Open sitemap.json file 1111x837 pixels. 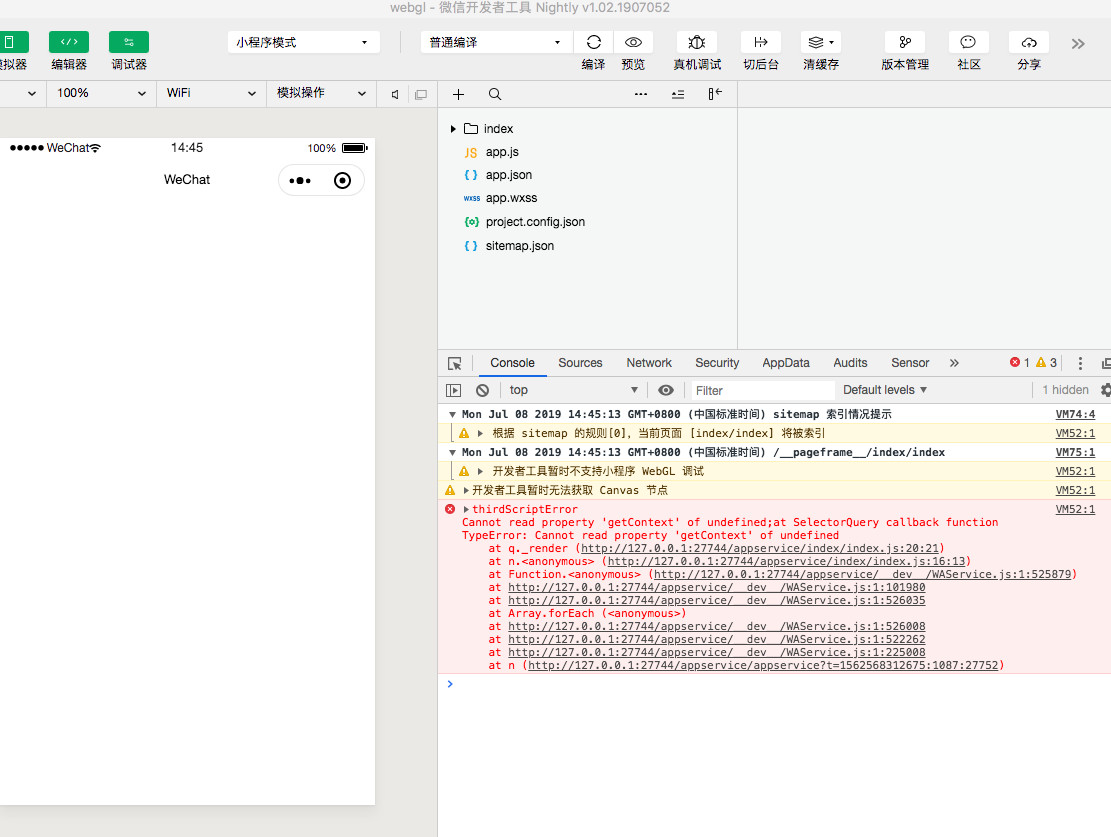[520, 246]
